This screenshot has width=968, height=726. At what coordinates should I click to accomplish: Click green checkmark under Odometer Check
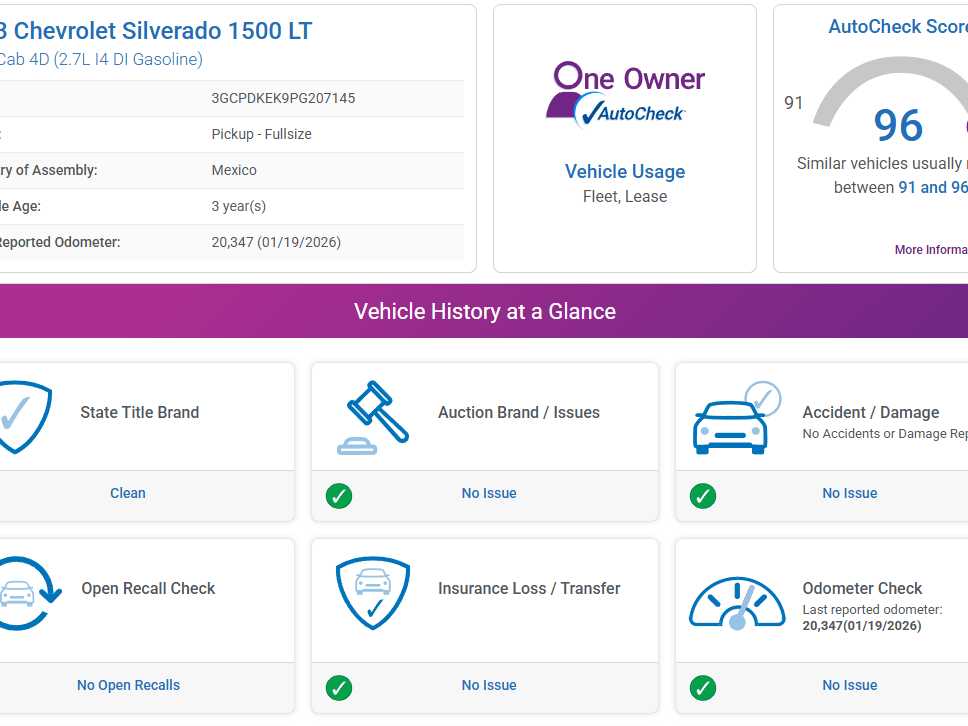click(703, 687)
